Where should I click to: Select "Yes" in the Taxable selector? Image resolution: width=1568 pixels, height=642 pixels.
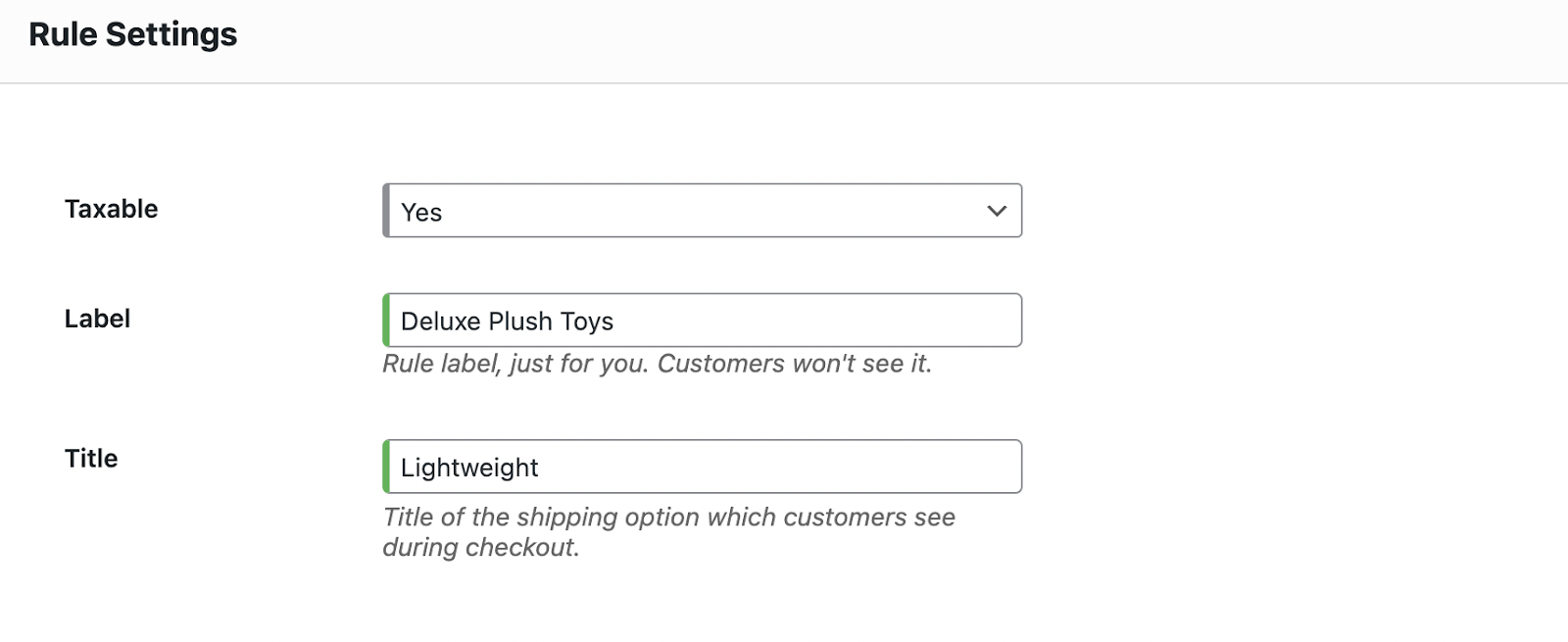coord(701,210)
